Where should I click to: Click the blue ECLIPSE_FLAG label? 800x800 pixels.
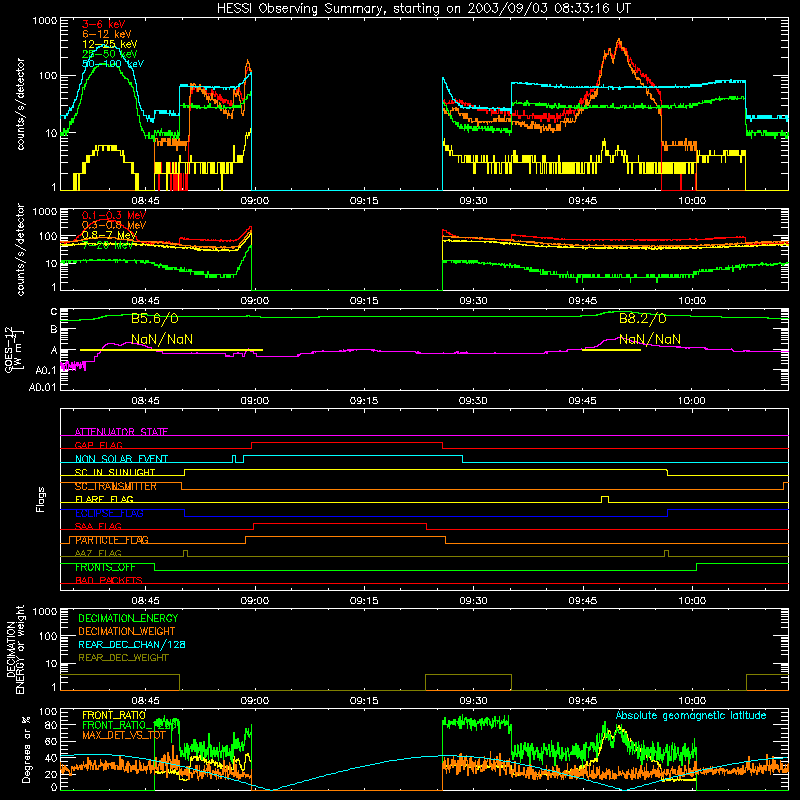(109, 513)
